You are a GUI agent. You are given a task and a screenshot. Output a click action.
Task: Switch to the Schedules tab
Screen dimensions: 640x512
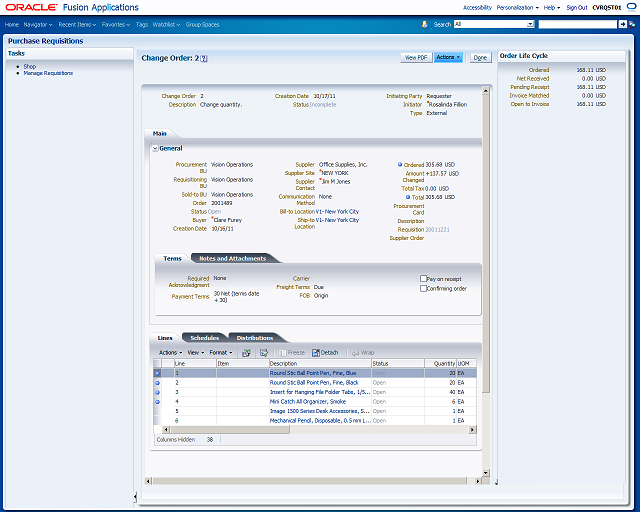204,338
